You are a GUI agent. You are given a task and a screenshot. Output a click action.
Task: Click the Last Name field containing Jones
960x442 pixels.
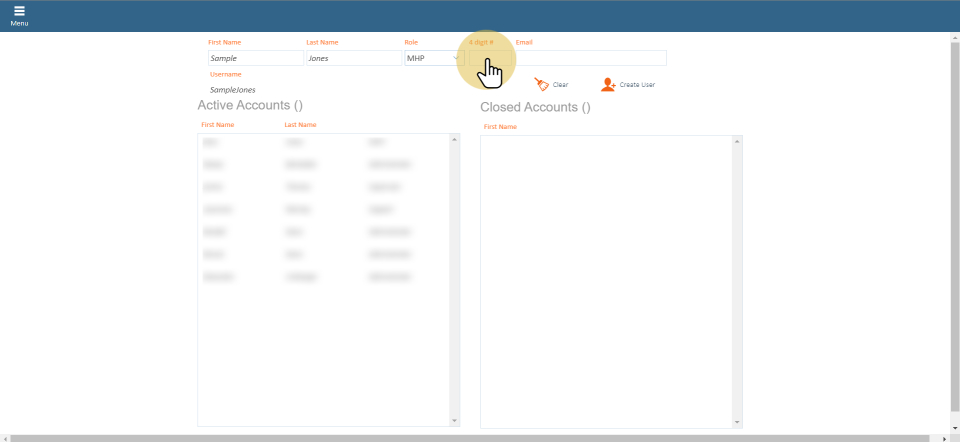click(352, 58)
